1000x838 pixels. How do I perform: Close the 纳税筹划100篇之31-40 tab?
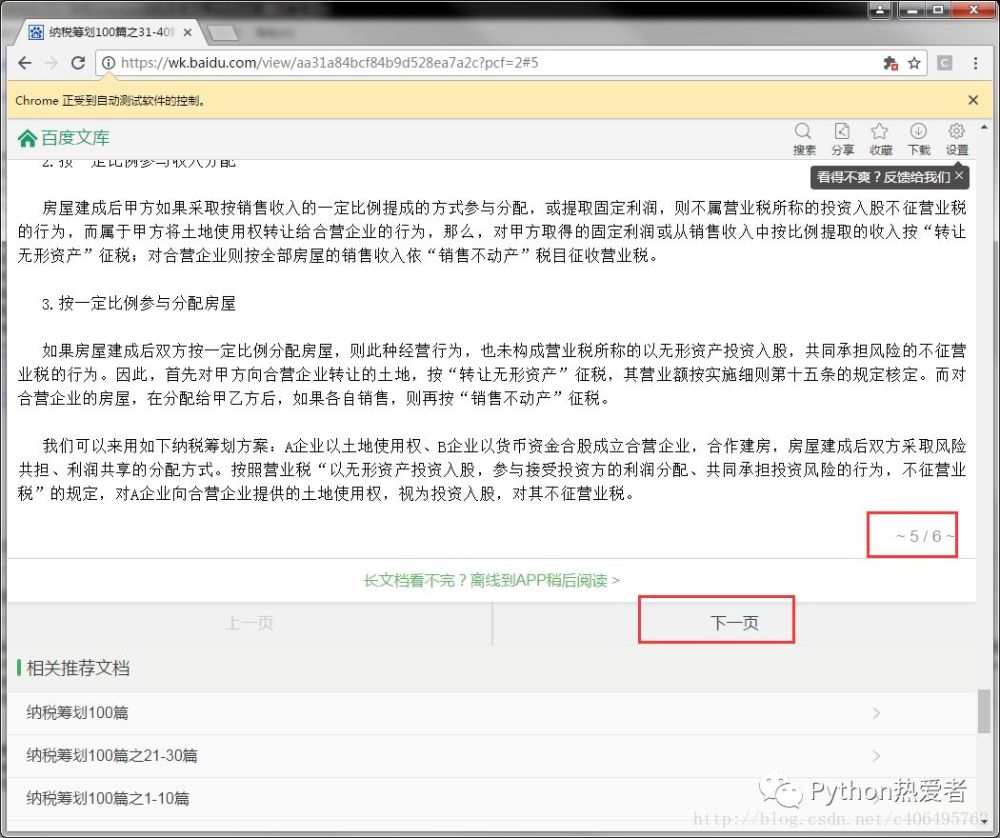point(188,32)
